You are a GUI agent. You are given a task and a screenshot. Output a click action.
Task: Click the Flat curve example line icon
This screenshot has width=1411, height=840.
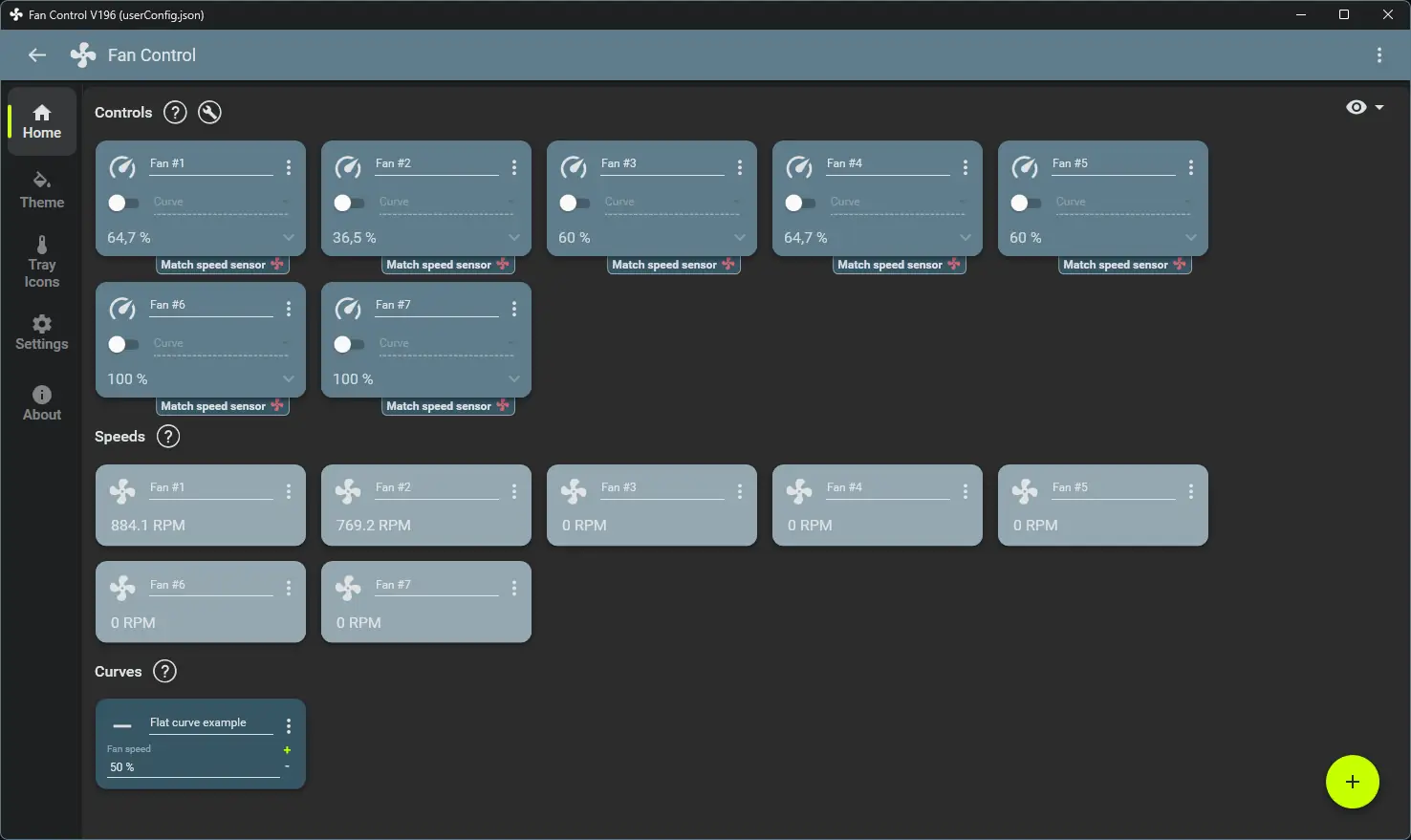tap(122, 726)
